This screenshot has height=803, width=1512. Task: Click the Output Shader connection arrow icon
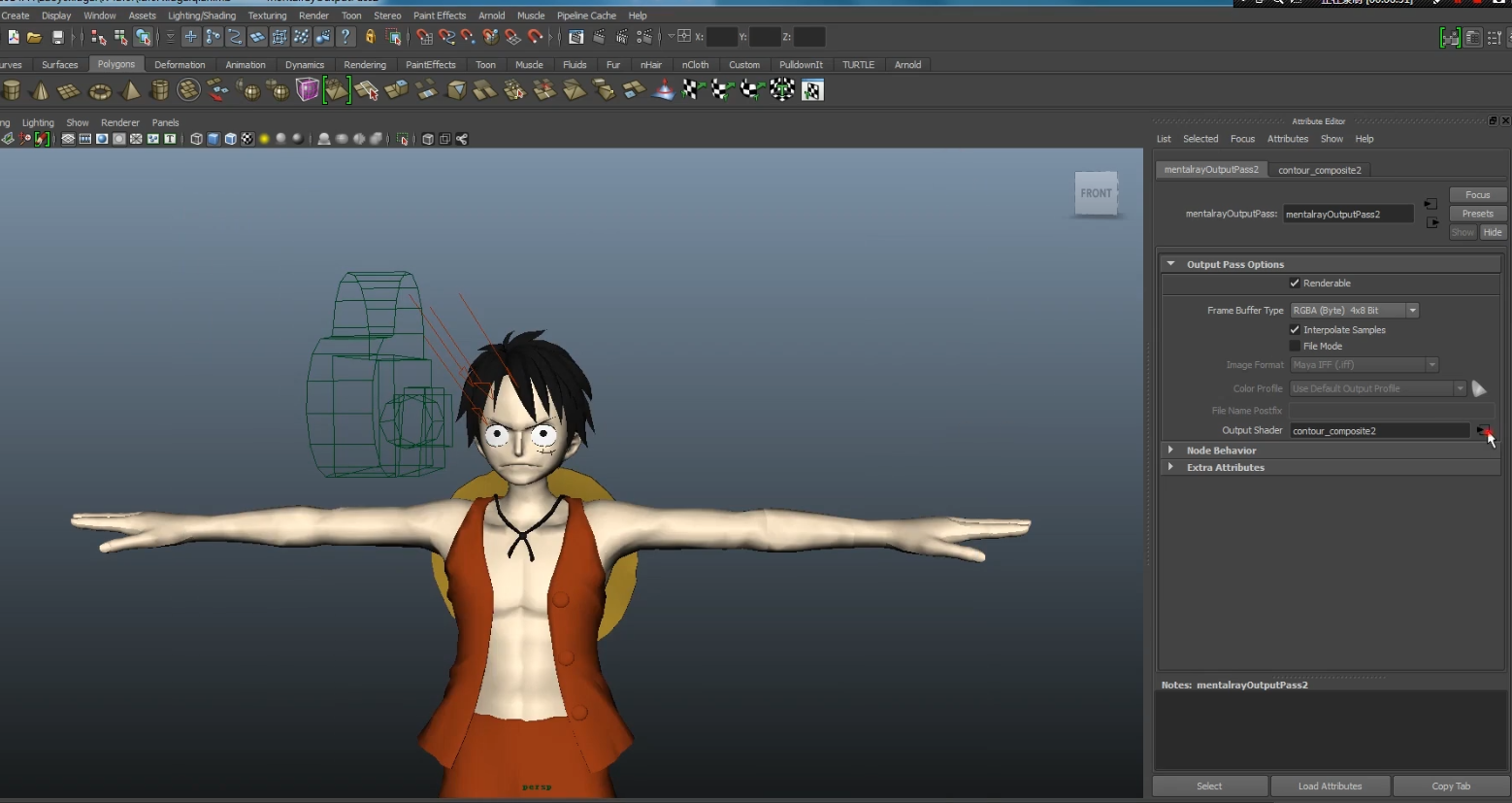1484,430
